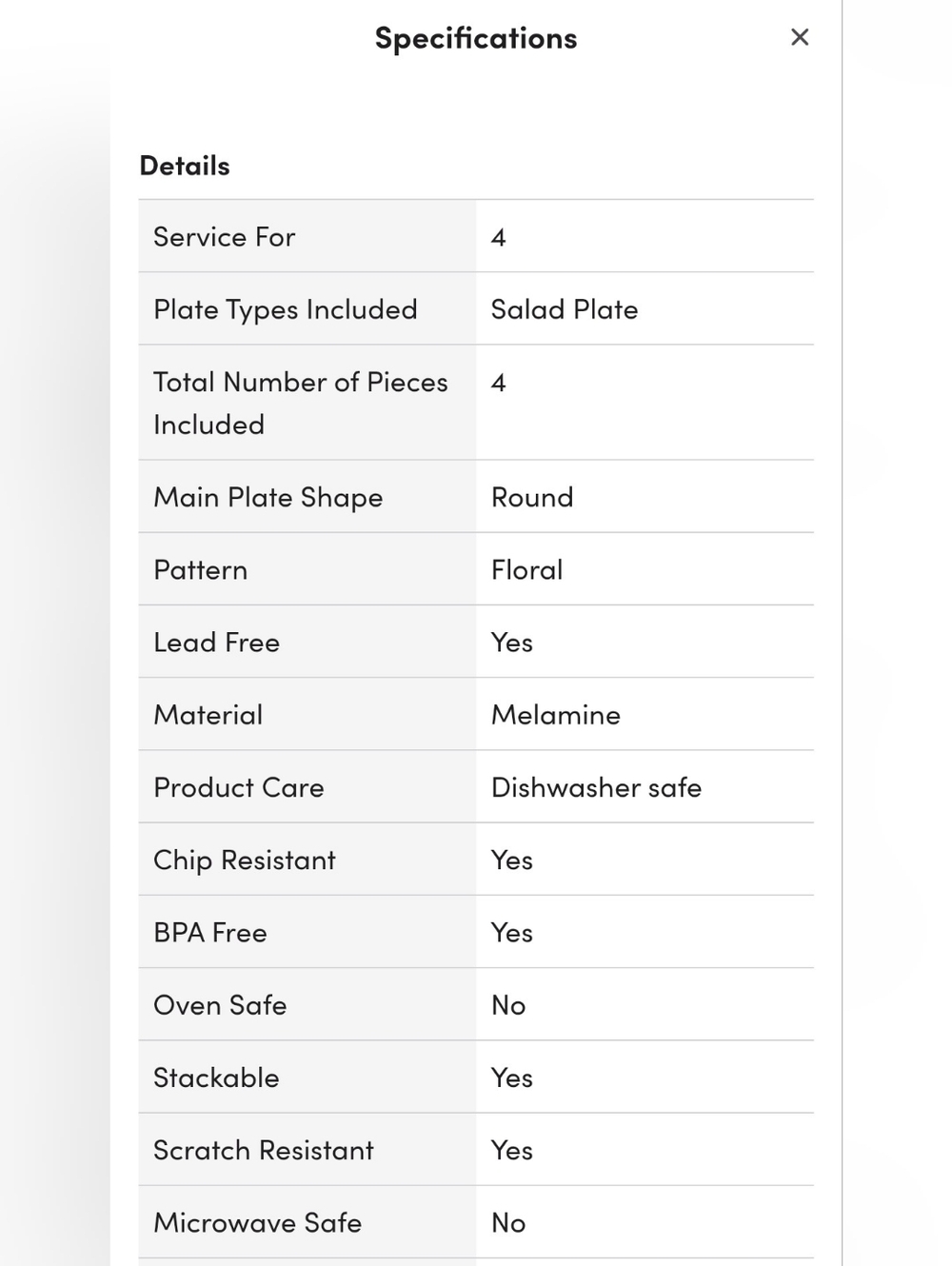
Task: Select the Service For row label
Action: pos(225,237)
